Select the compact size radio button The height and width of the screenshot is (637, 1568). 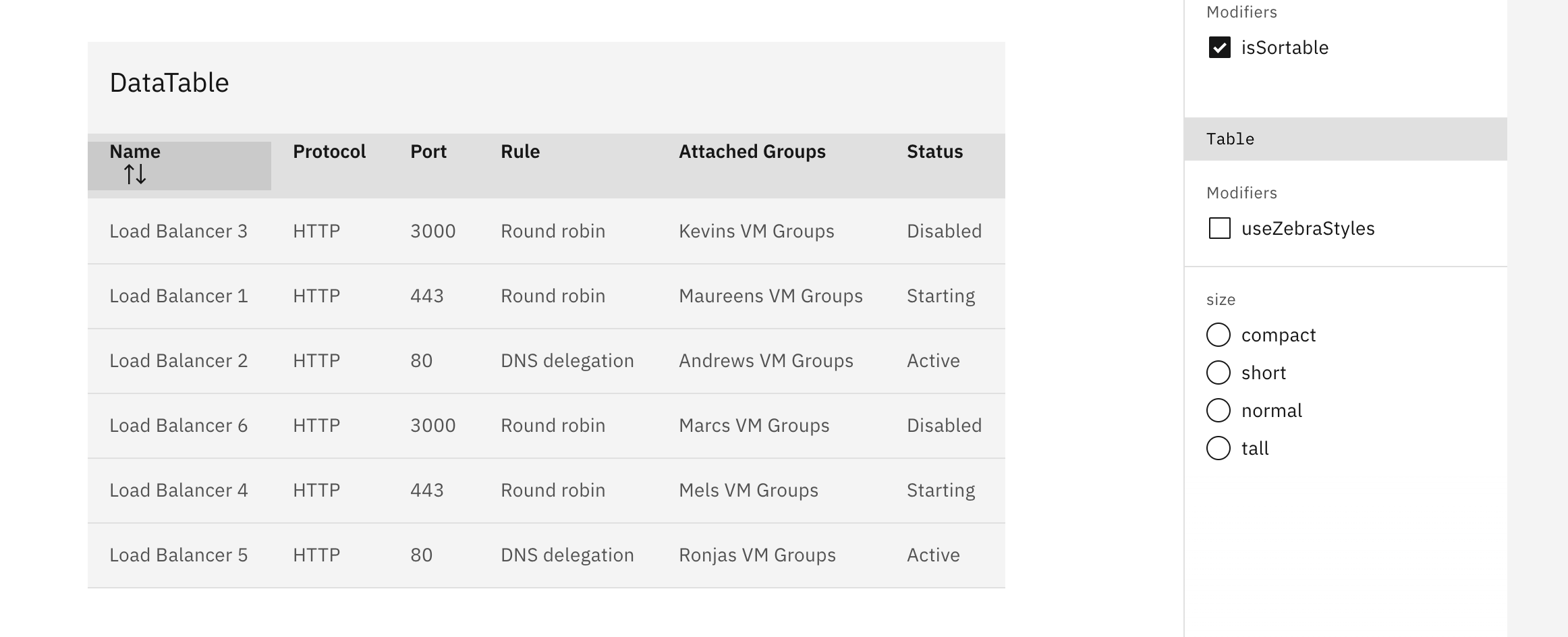pos(1219,335)
